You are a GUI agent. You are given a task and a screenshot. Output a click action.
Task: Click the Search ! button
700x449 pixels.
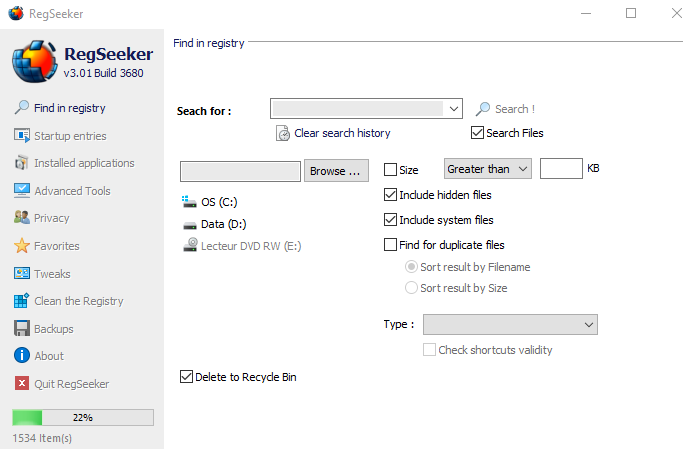point(505,109)
